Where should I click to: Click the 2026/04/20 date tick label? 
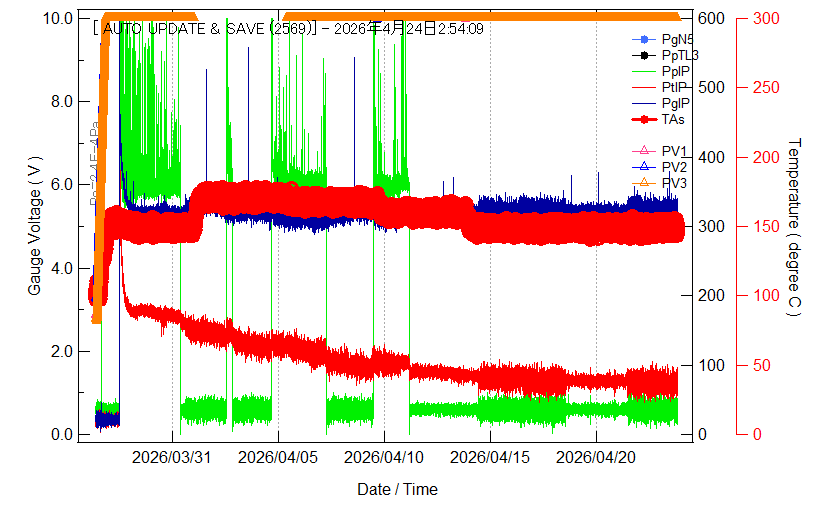point(596,457)
